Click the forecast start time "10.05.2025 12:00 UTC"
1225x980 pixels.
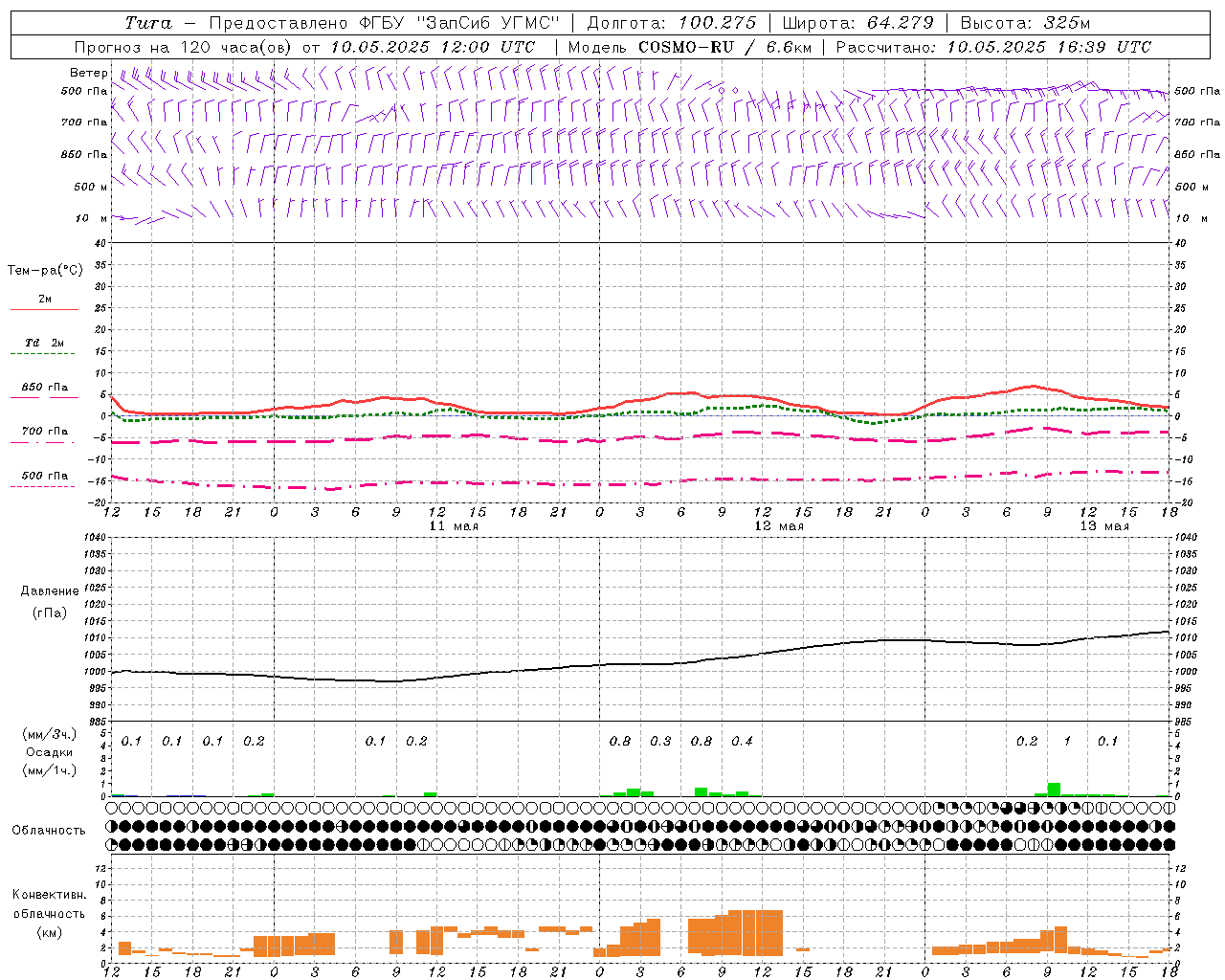click(x=433, y=47)
